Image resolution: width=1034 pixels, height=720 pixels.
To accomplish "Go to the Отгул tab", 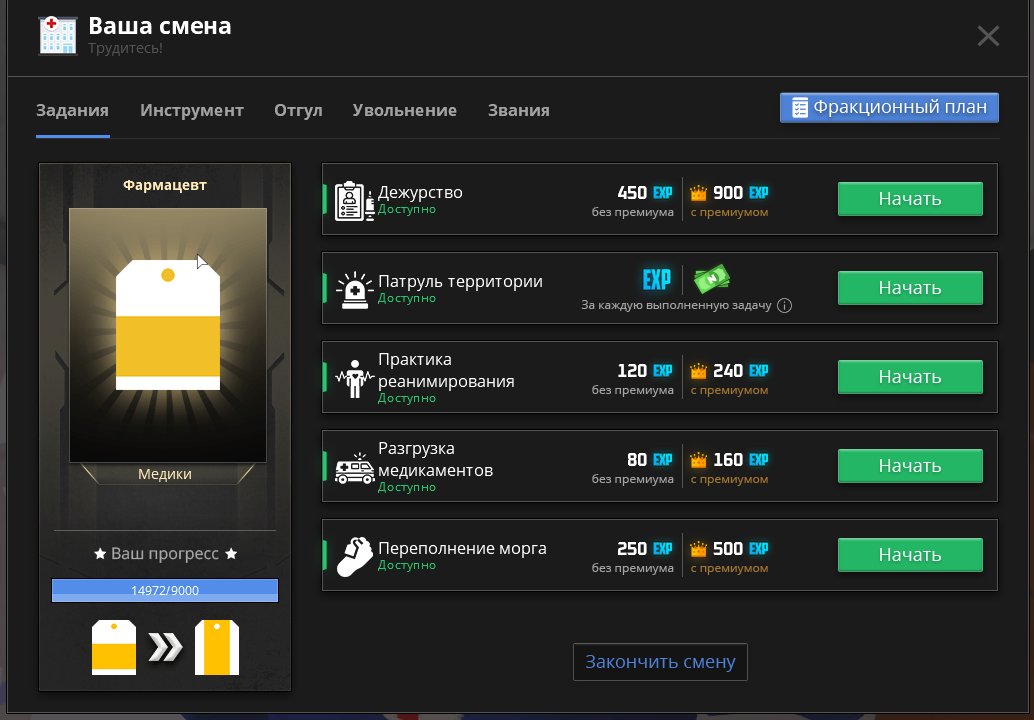I will pos(298,110).
